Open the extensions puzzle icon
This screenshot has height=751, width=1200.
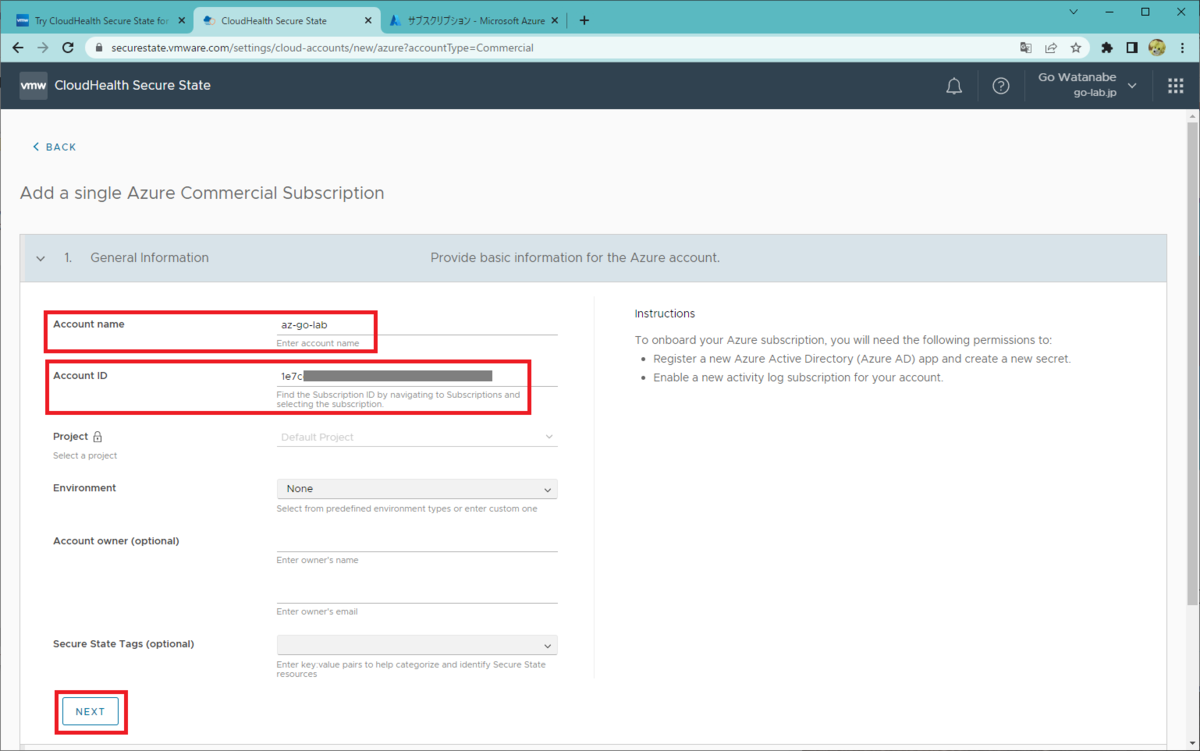[x=1107, y=47]
